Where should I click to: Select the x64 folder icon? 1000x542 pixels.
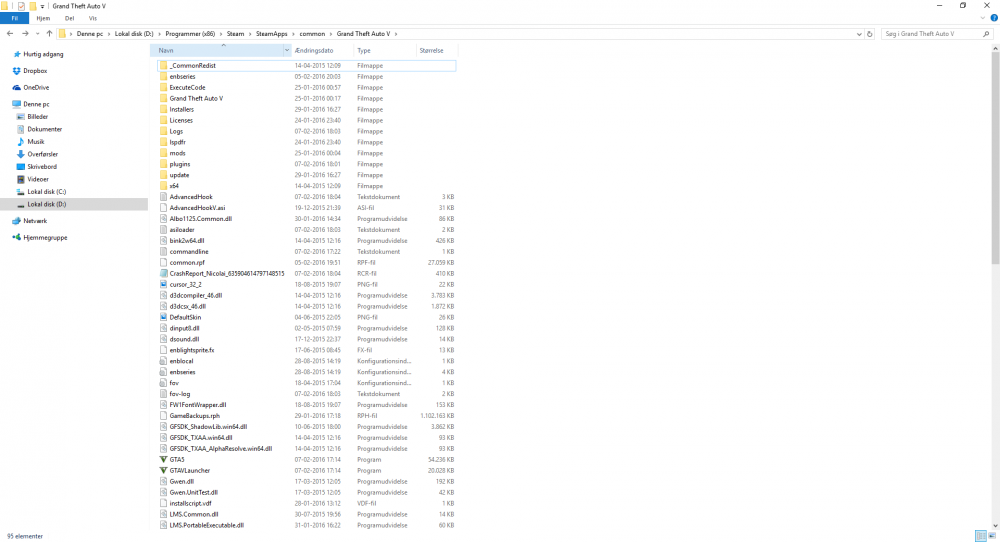(x=163, y=186)
